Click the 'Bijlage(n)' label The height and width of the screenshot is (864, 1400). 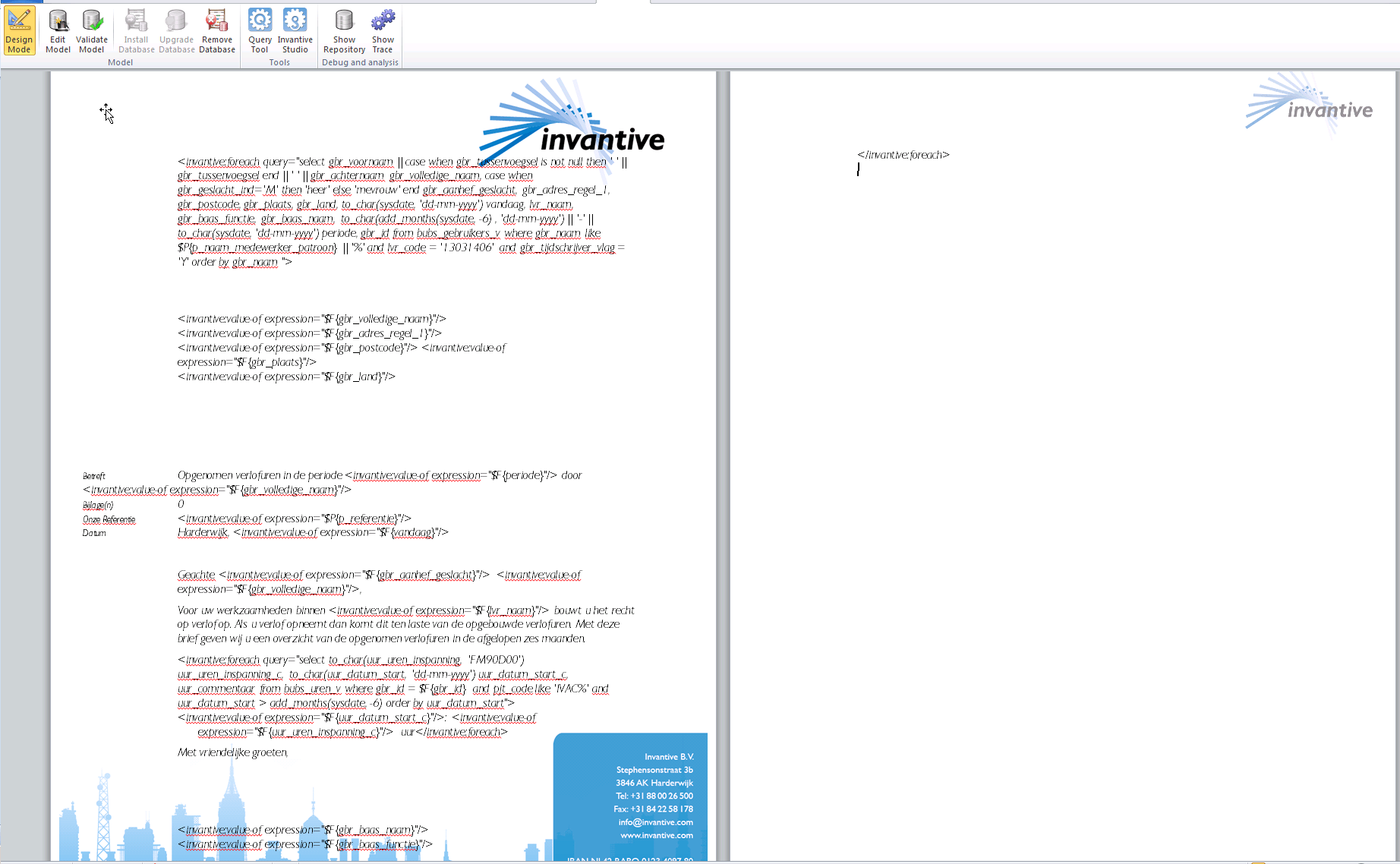pyautogui.click(x=98, y=505)
